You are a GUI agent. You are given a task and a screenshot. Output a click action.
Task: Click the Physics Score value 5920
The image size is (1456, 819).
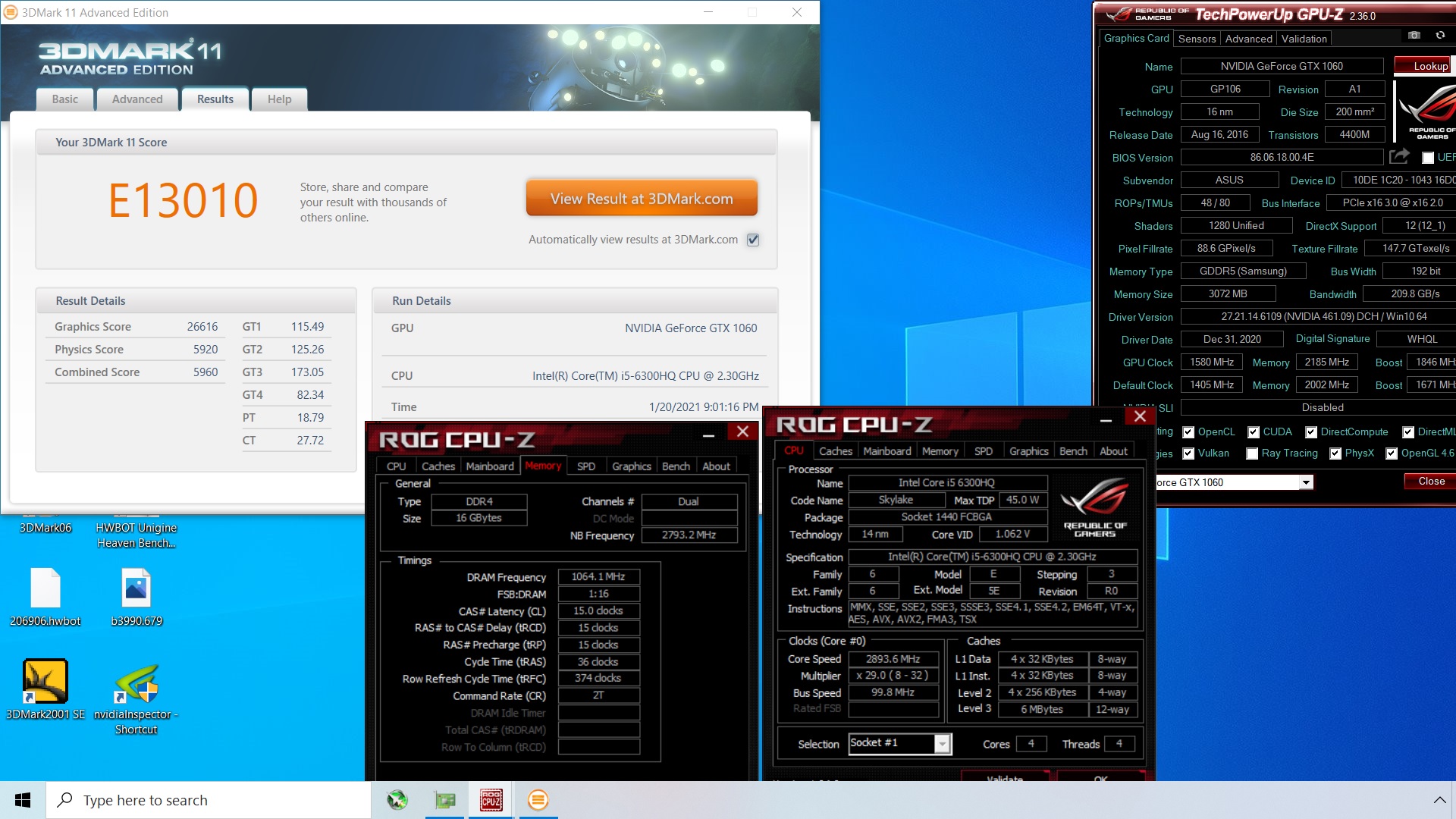pyautogui.click(x=206, y=350)
